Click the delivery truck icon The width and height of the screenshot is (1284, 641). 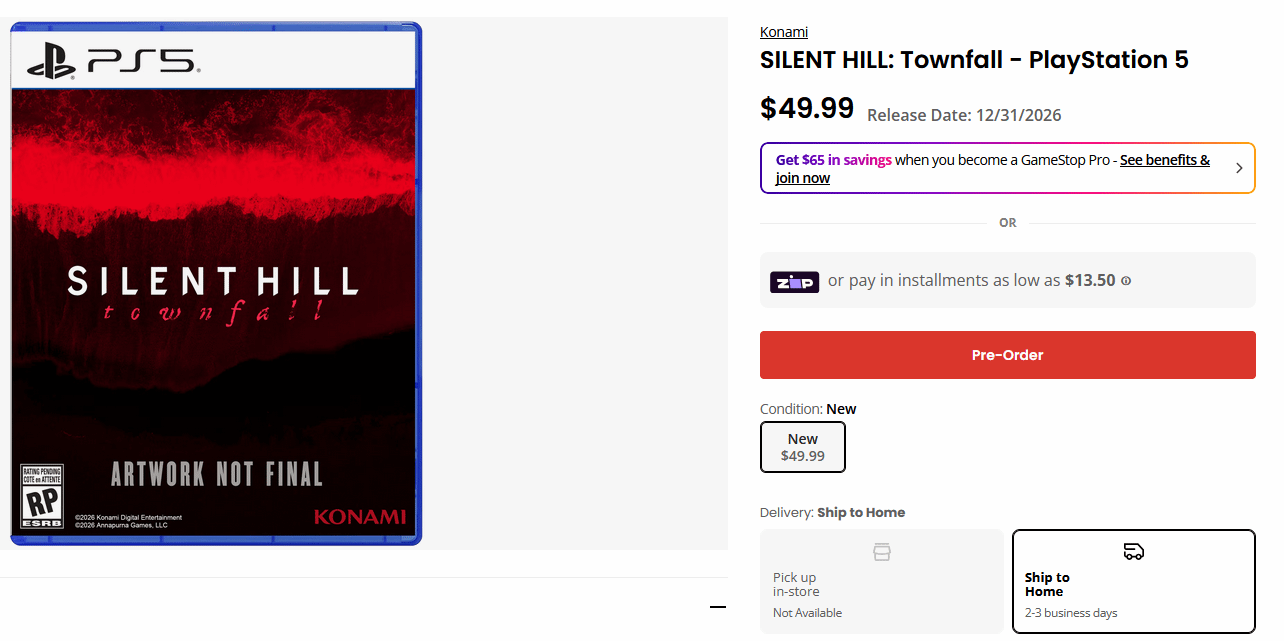pyautogui.click(x=1133, y=552)
